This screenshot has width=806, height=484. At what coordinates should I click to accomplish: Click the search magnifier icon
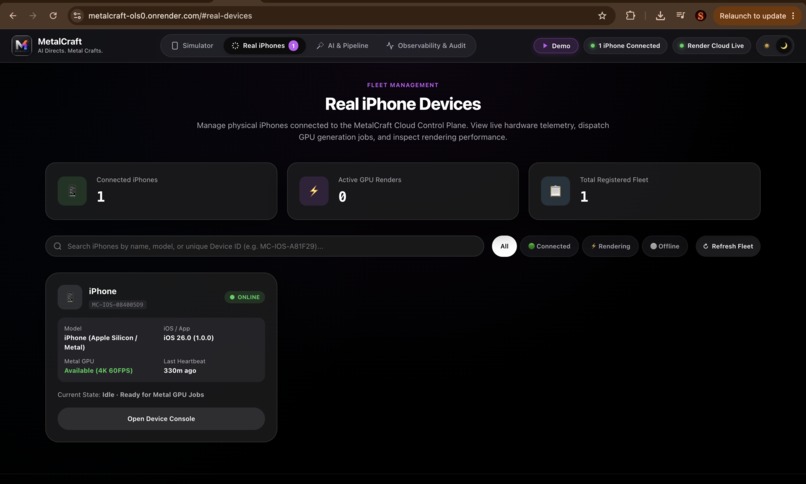tap(58, 246)
